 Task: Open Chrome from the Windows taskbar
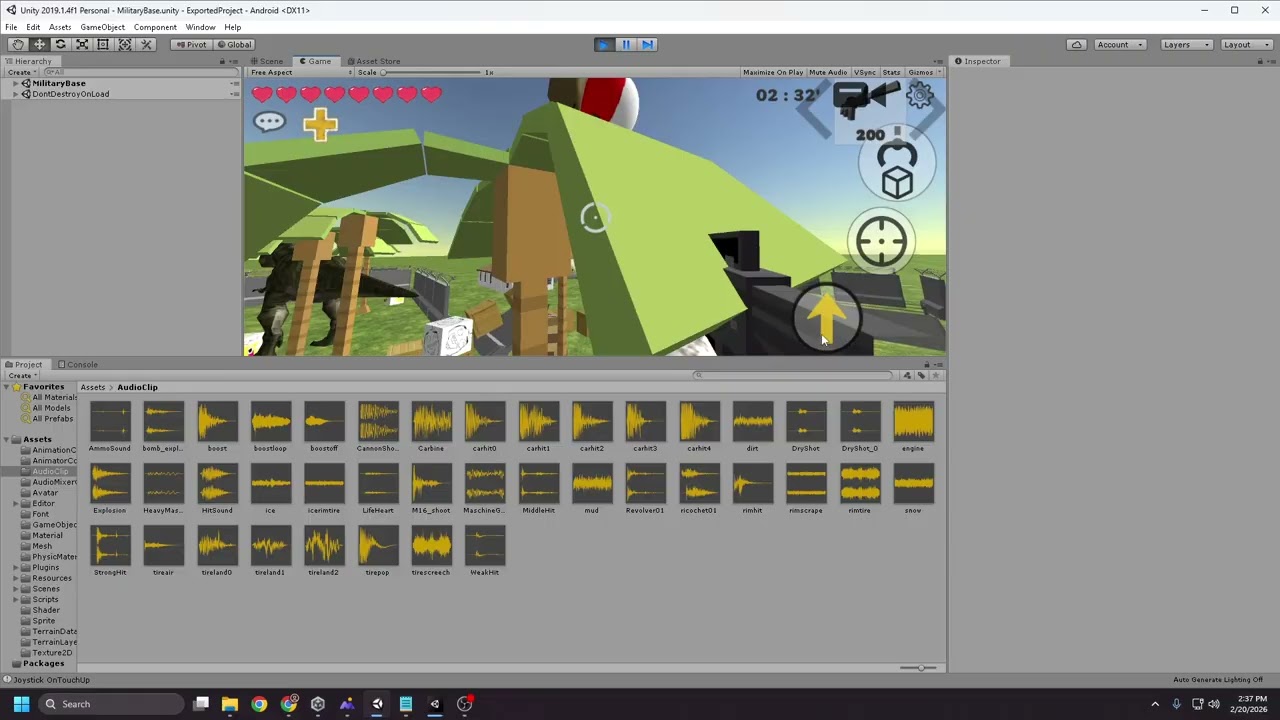pyautogui.click(x=259, y=704)
